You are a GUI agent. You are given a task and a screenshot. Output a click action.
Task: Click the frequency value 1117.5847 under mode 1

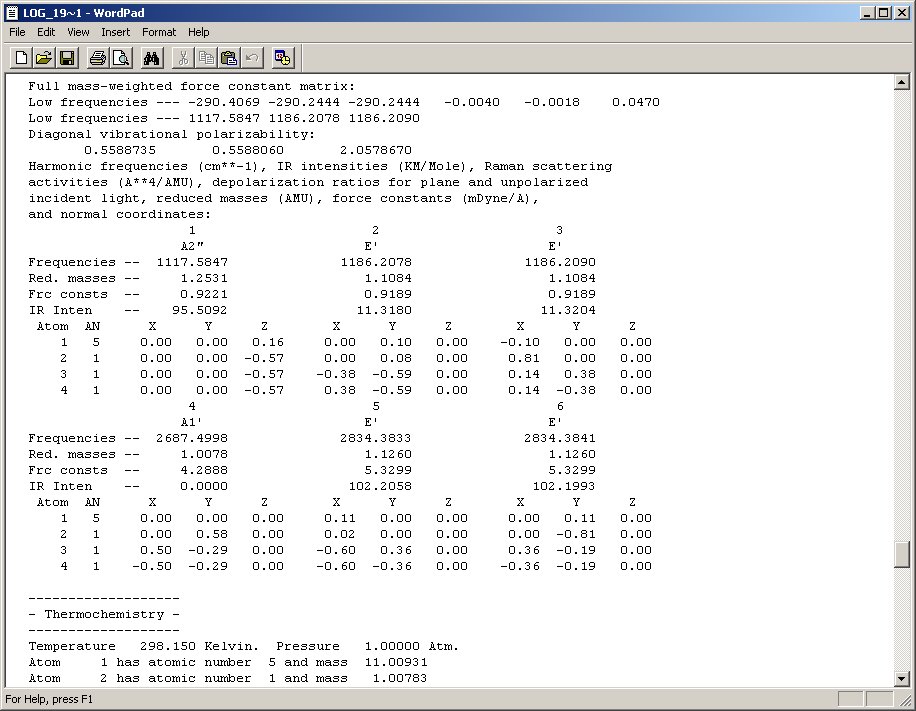192,262
